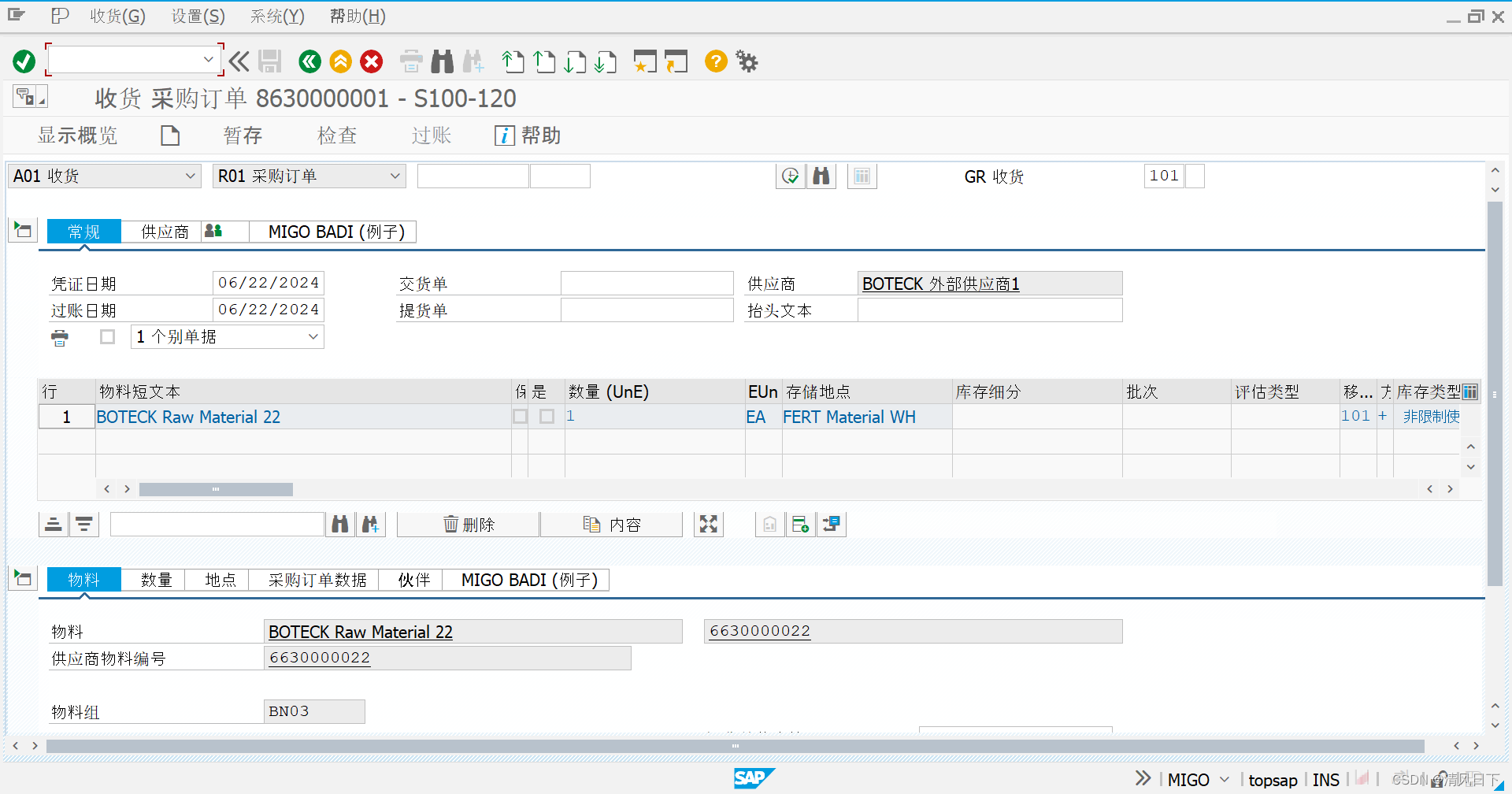Click the sort ascending icon below the item table
1512x794 pixels.
pyautogui.click(x=54, y=525)
